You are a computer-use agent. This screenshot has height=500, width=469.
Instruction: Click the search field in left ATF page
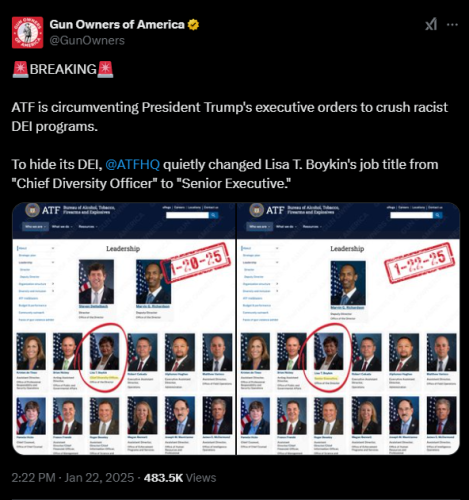[187, 215]
